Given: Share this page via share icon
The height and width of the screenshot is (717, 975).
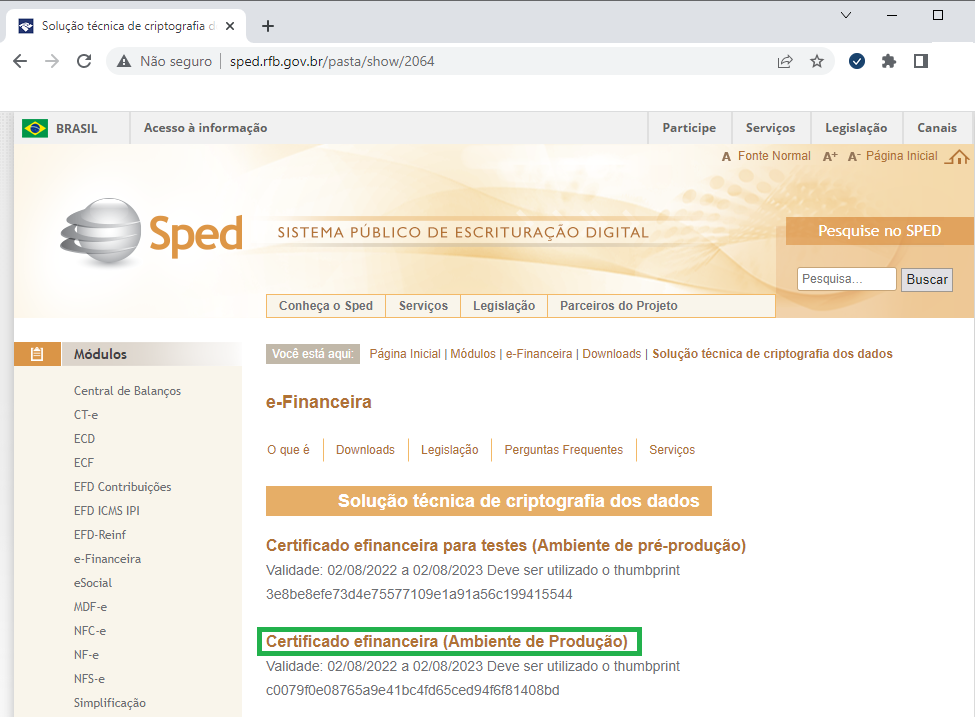Looking at the screenshot, I should pyautogui.click(x=785, y=61).
